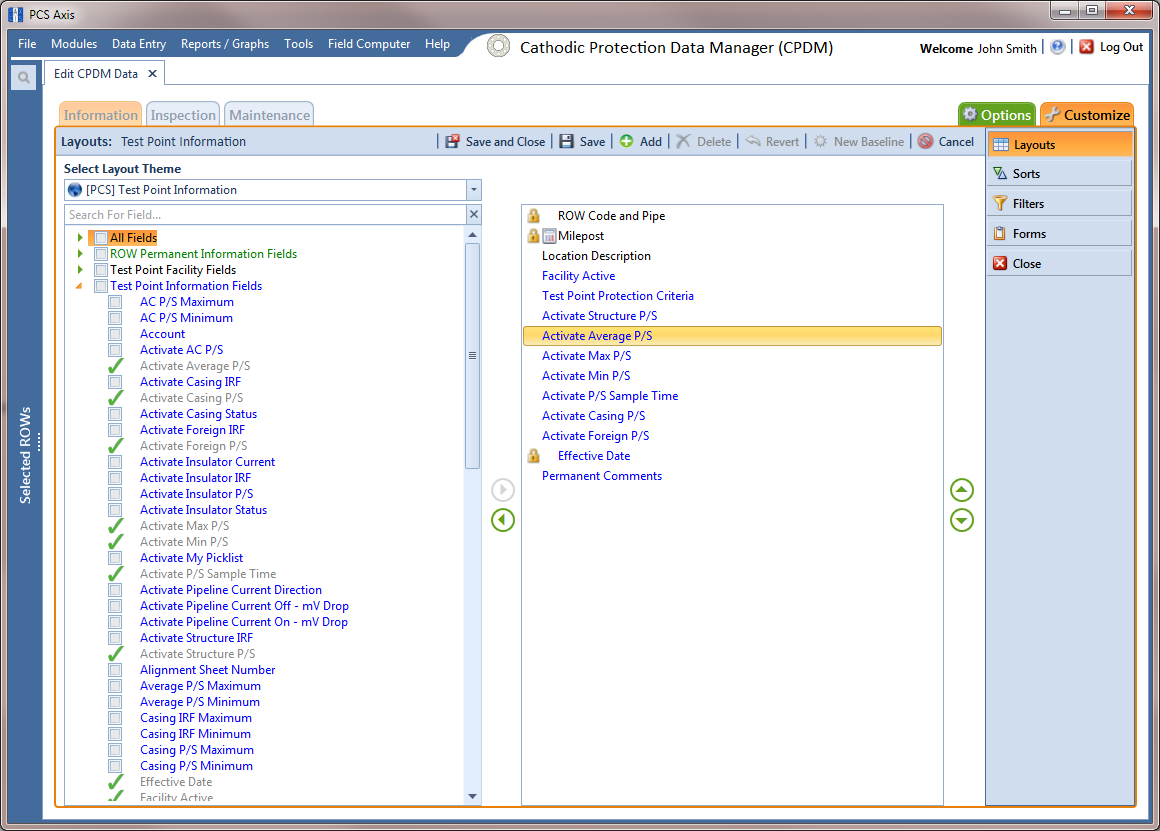Open the Reports / Graphs menu
The width and height of the screenshot is (1160, 831).
[225, 44]
